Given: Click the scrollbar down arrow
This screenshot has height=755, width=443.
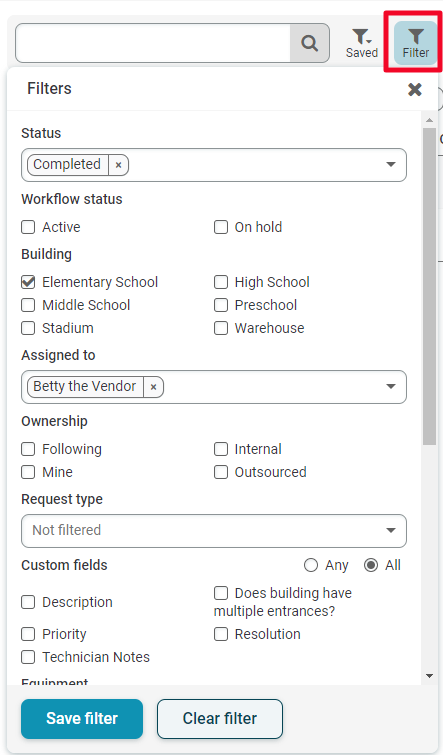Looking at the screenshot, I should point(430,676).
